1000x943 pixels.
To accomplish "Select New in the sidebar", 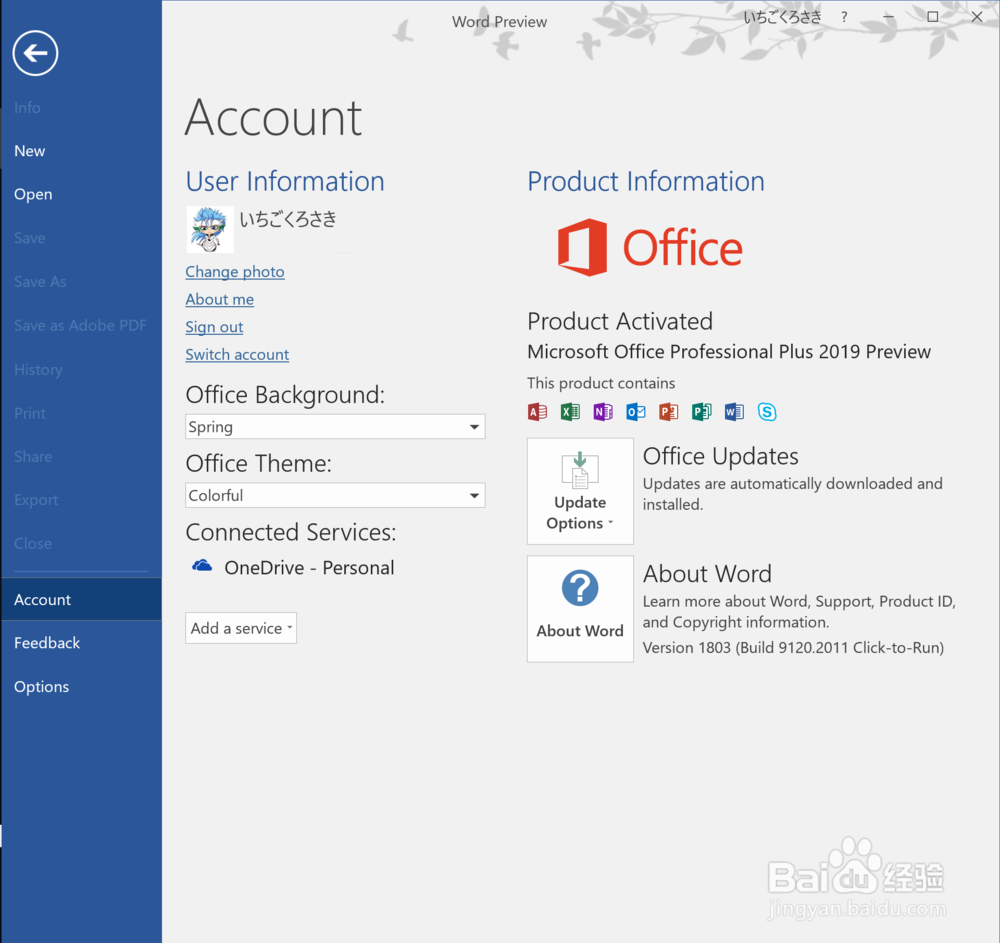I will coord(81,151).
